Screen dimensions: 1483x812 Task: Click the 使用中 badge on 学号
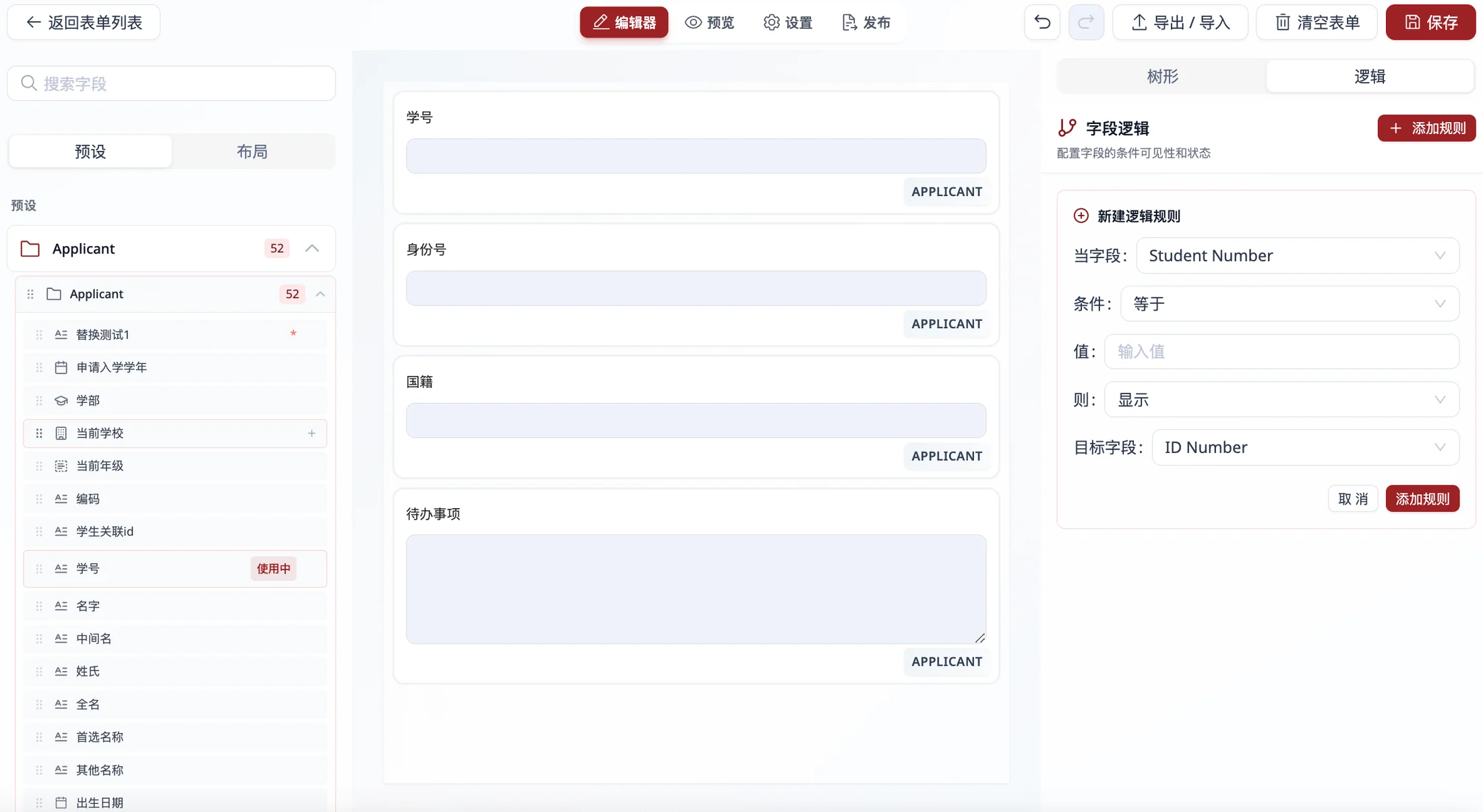point(273,569)
